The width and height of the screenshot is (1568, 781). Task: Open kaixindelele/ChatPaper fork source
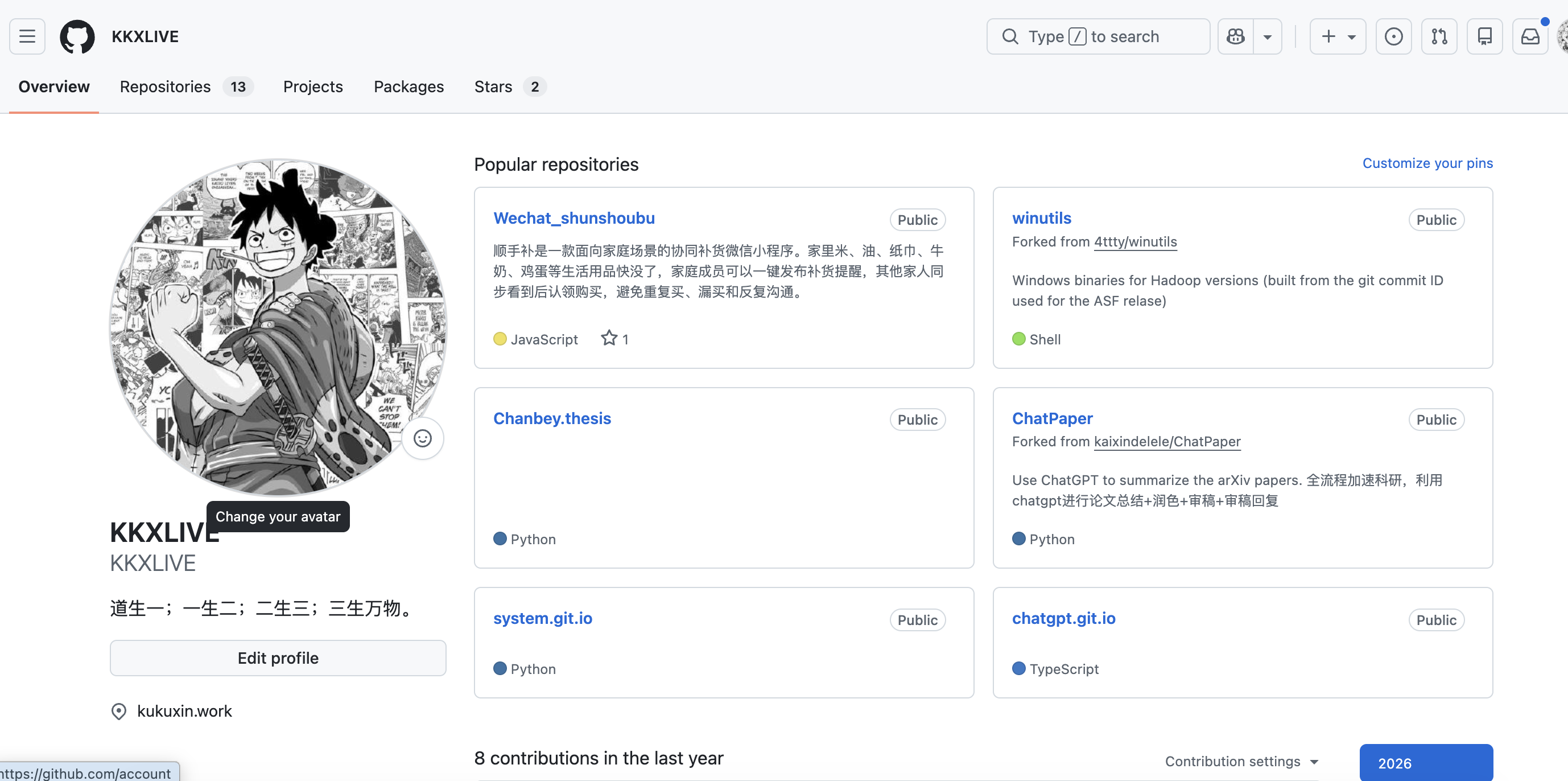(1167, 442)
